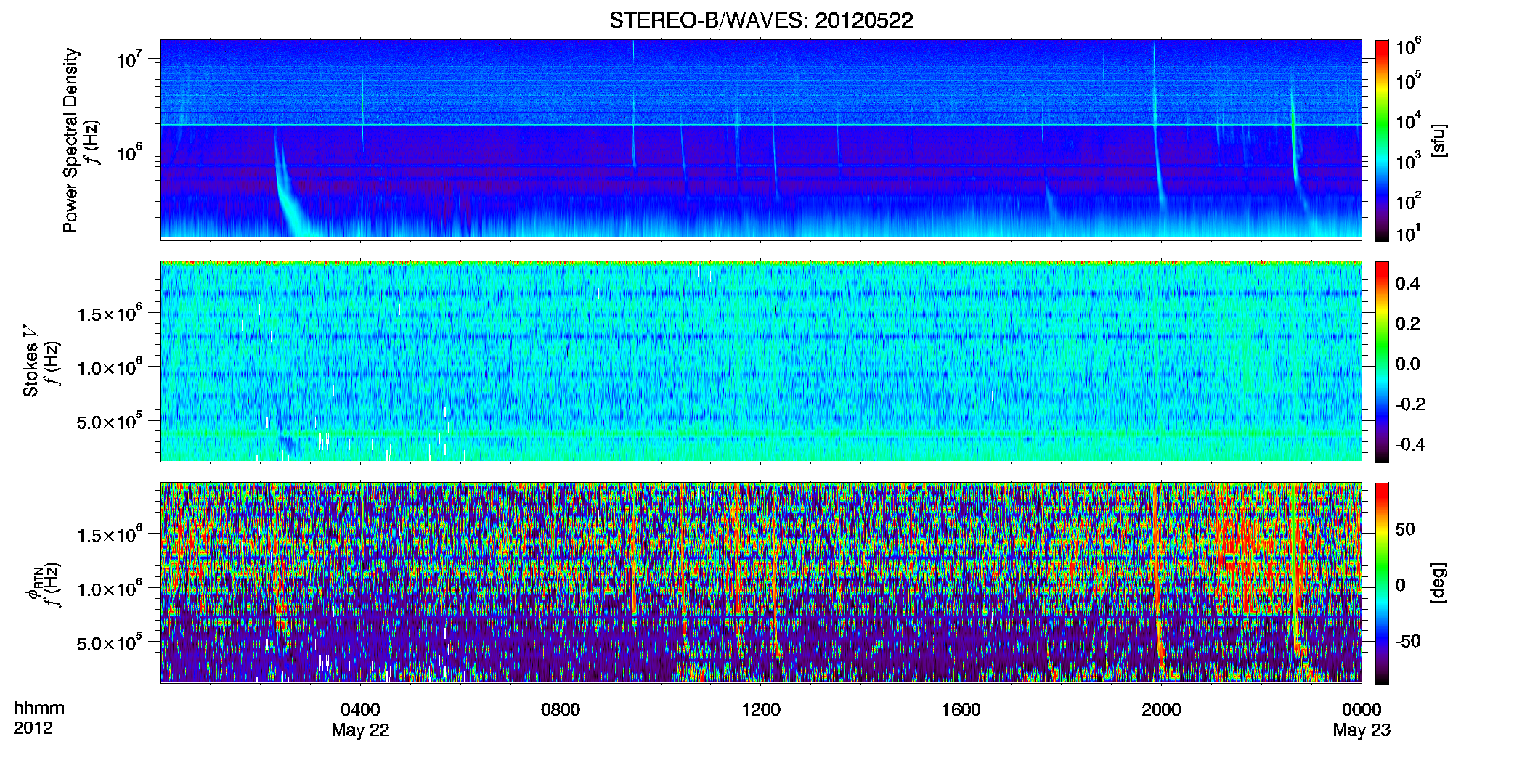Click the "0800" time tick label
Viewport: 1522px width, 784px height.
click(x=561, y=709)
